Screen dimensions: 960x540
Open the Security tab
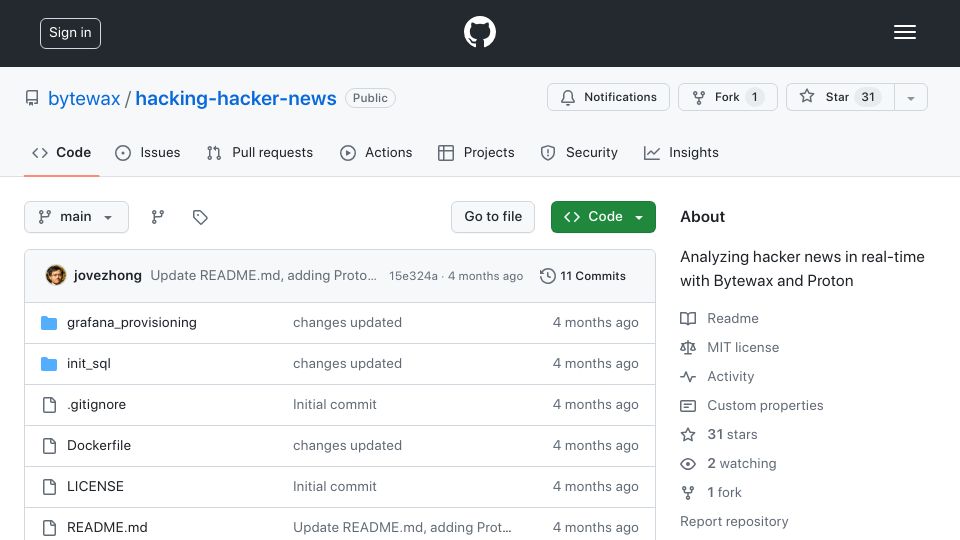(x=579, y=152)
